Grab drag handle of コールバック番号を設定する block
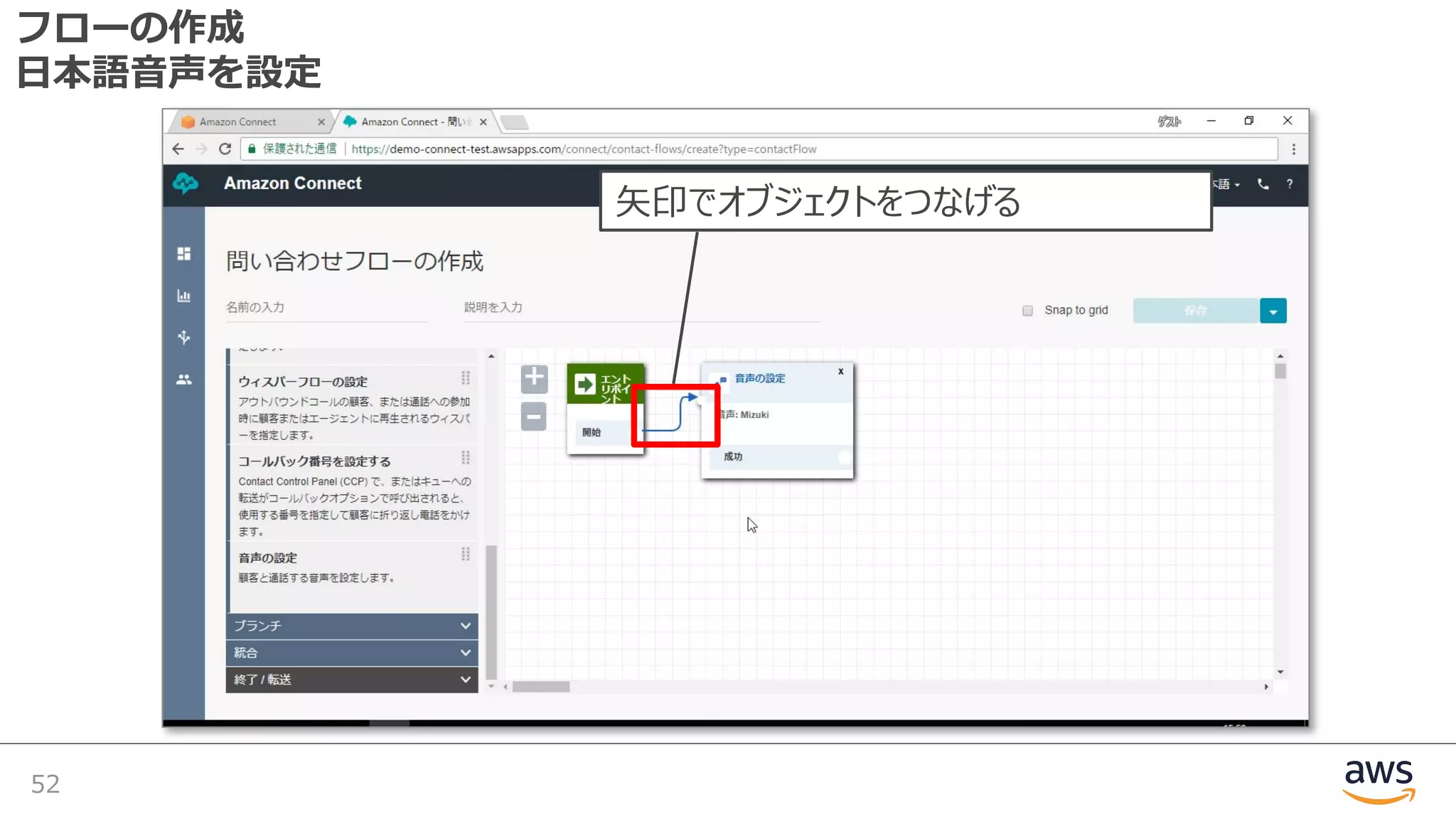 [x=466, y=458]
